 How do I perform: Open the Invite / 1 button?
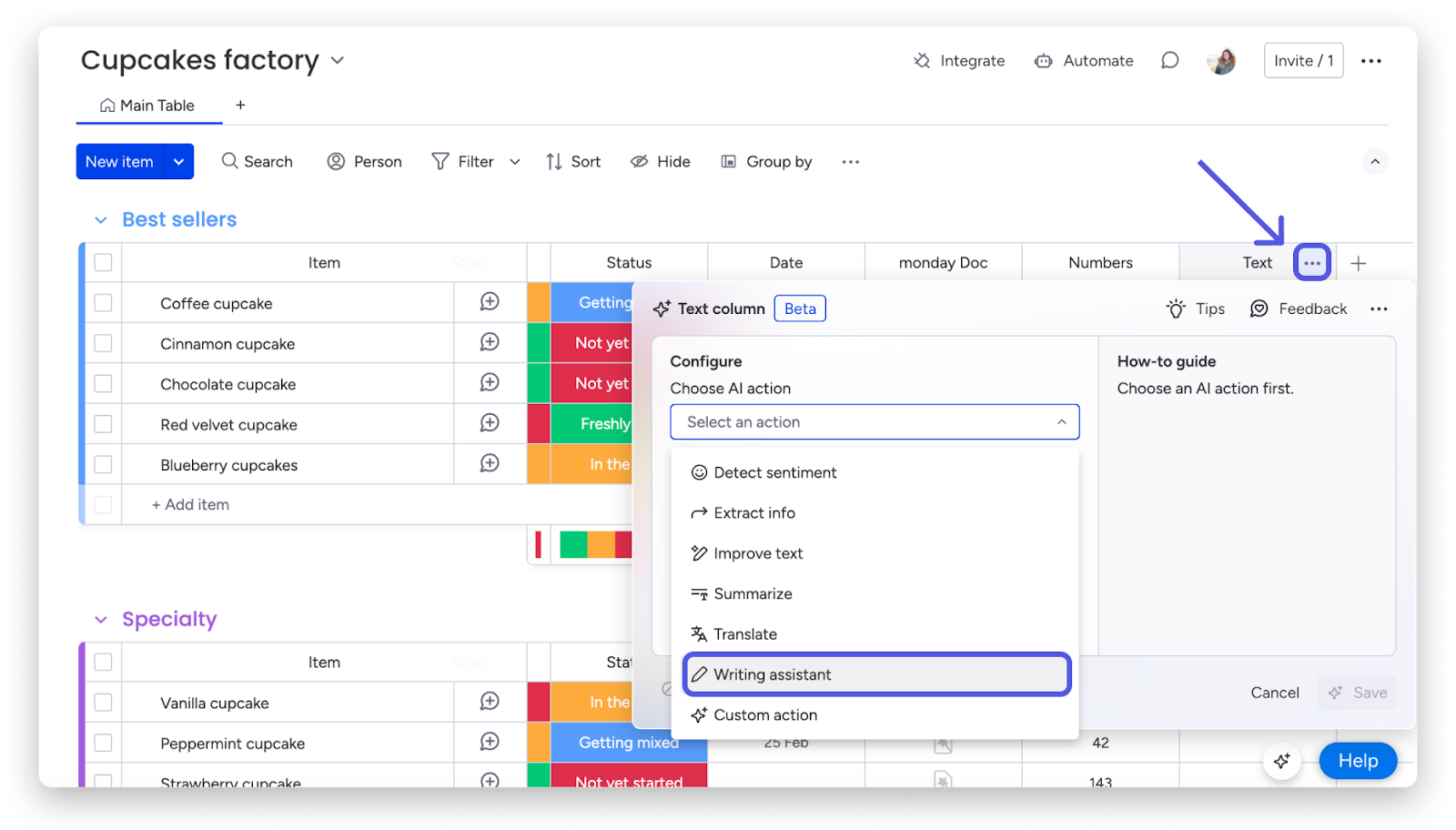tap(1303, 61)
